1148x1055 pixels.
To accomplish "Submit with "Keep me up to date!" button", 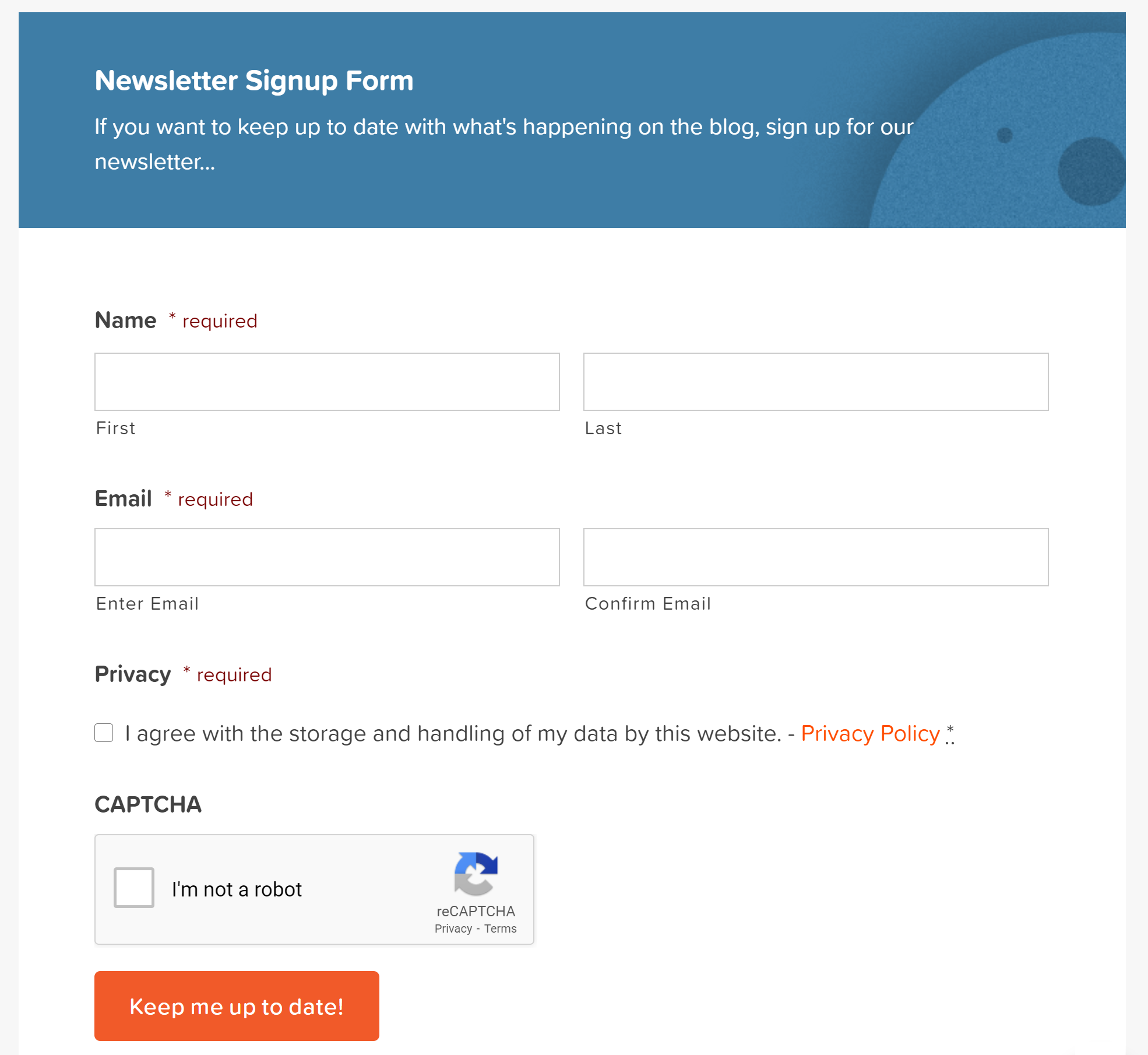I will point(237,1006).
